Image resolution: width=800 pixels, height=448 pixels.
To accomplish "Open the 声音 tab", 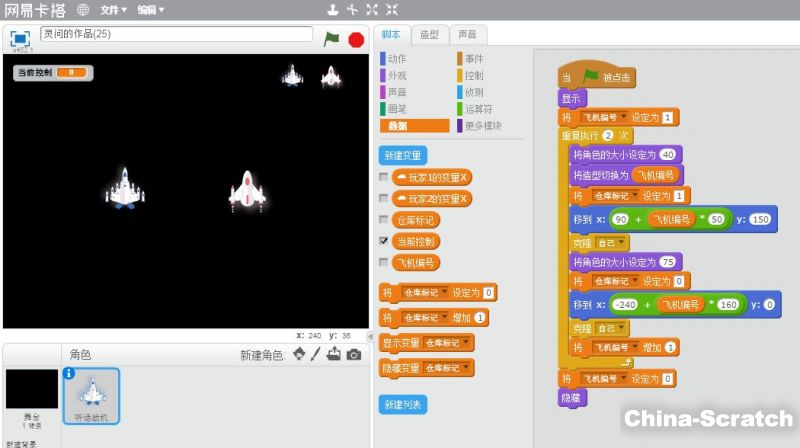I will (x=465, y=35).
